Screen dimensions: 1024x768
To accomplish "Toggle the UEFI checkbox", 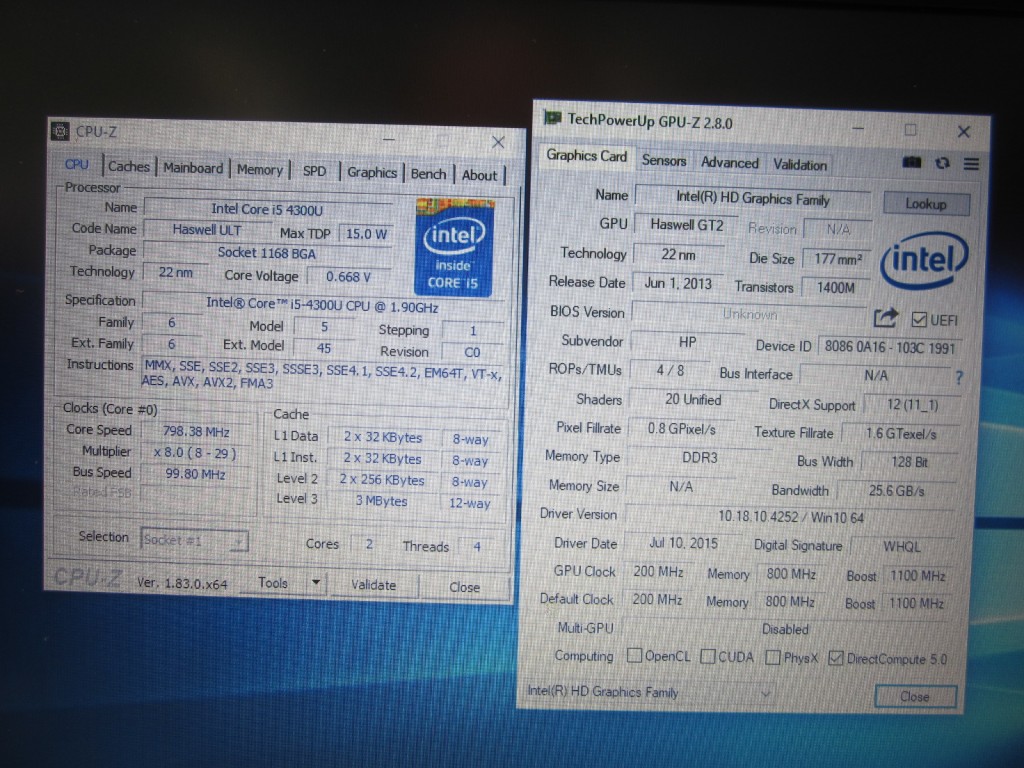I will (x=919, y=319).
